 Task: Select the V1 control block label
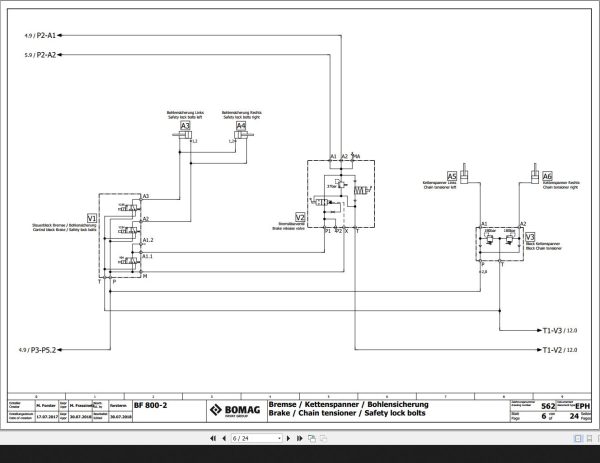coord(92,218)
